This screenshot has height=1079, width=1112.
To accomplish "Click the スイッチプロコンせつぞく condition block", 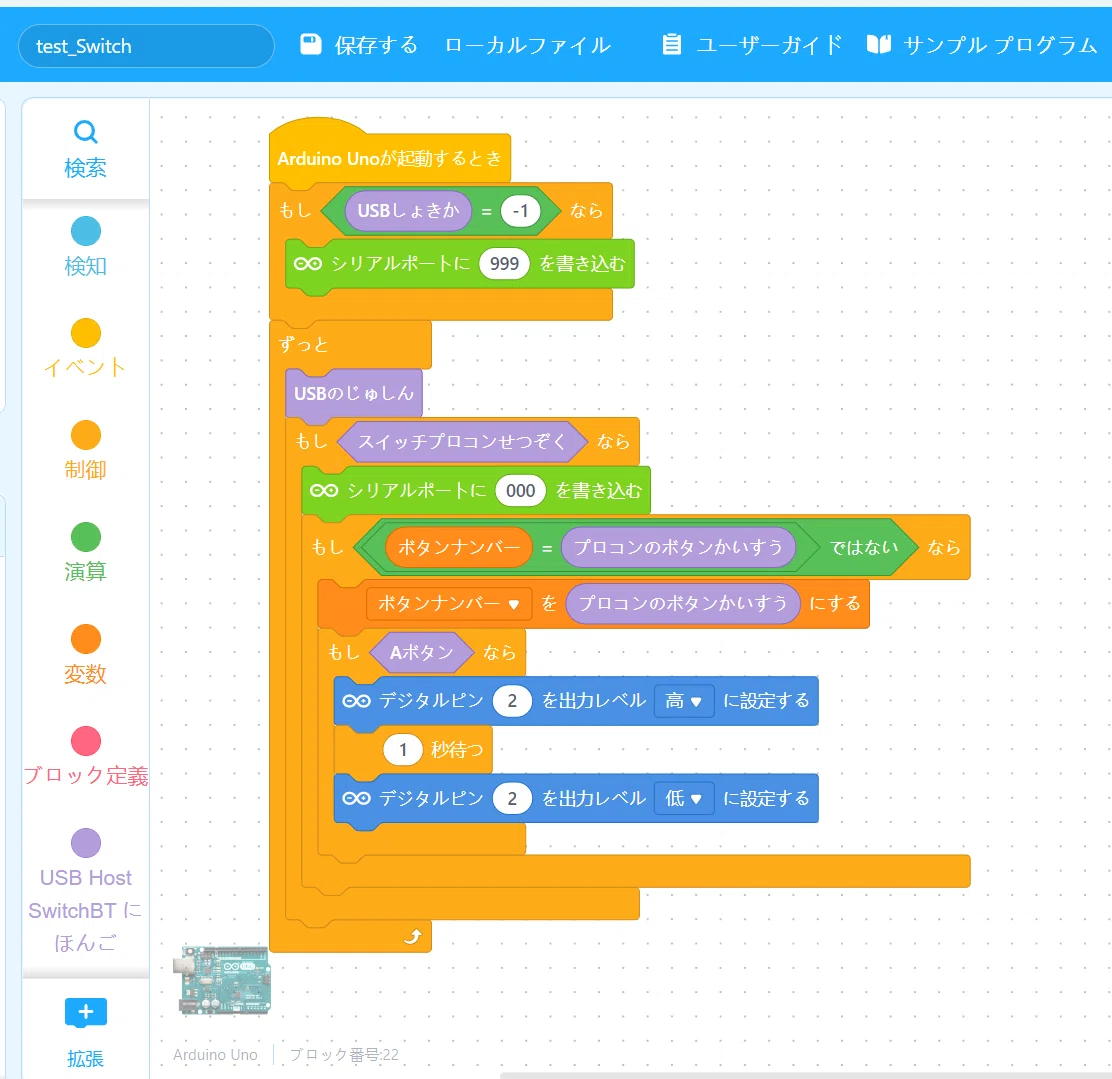I will tap(462, 442).
